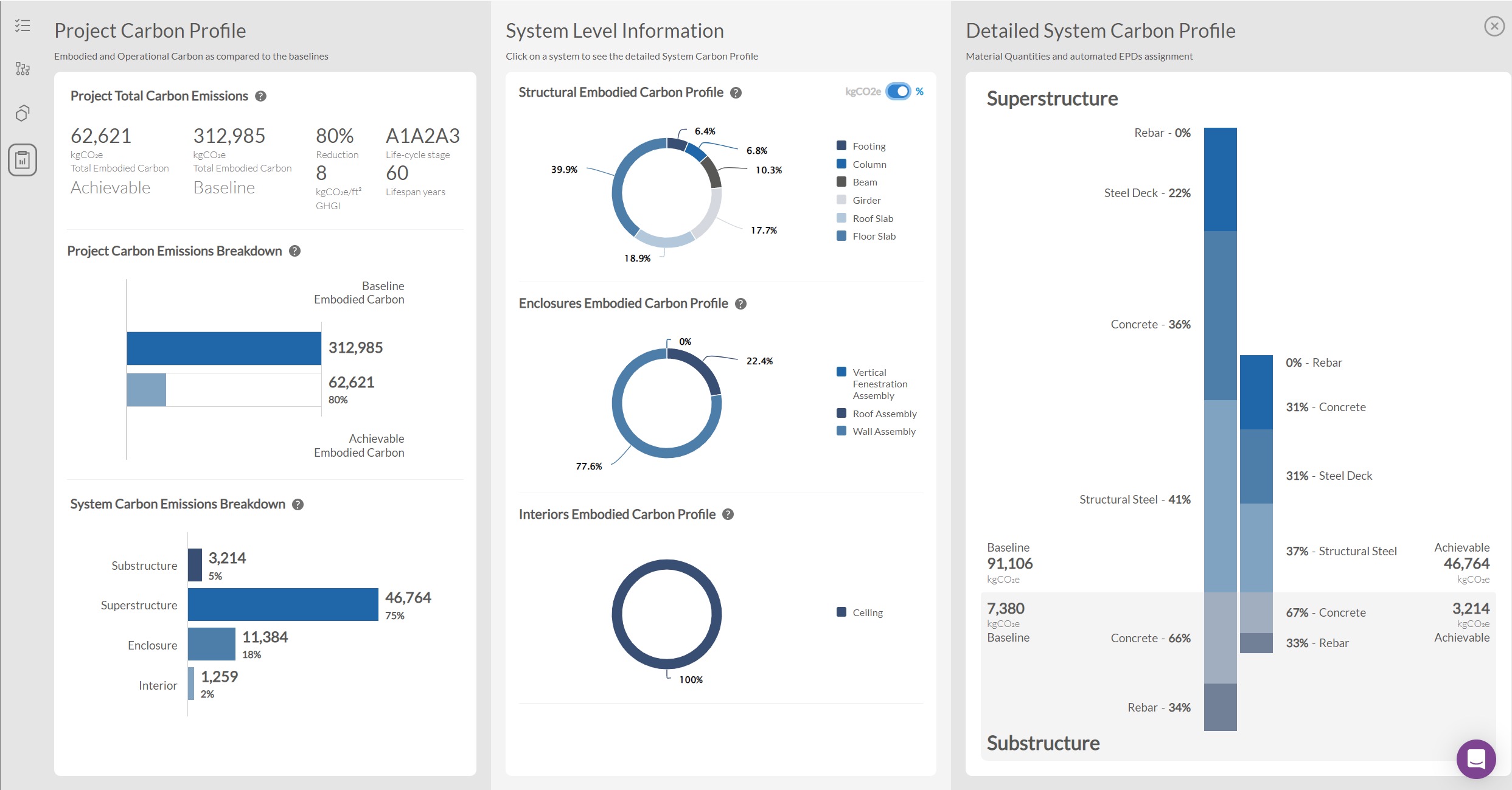
Task: View help for Interiors Embodied Carbon Profile
Action: point(726,514)
